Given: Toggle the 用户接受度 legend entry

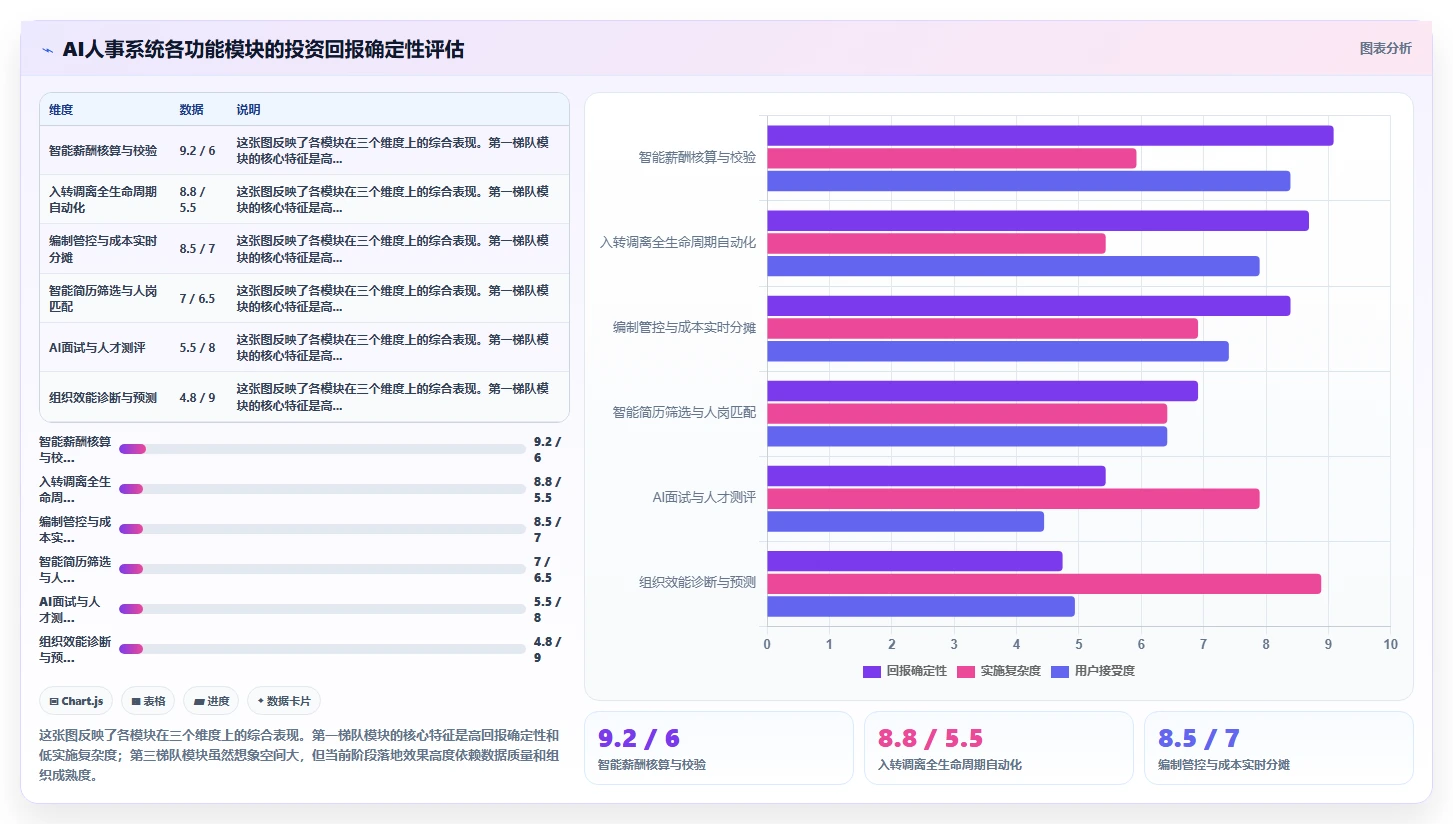Looking at the screenshot, I should pos(1092,671).
